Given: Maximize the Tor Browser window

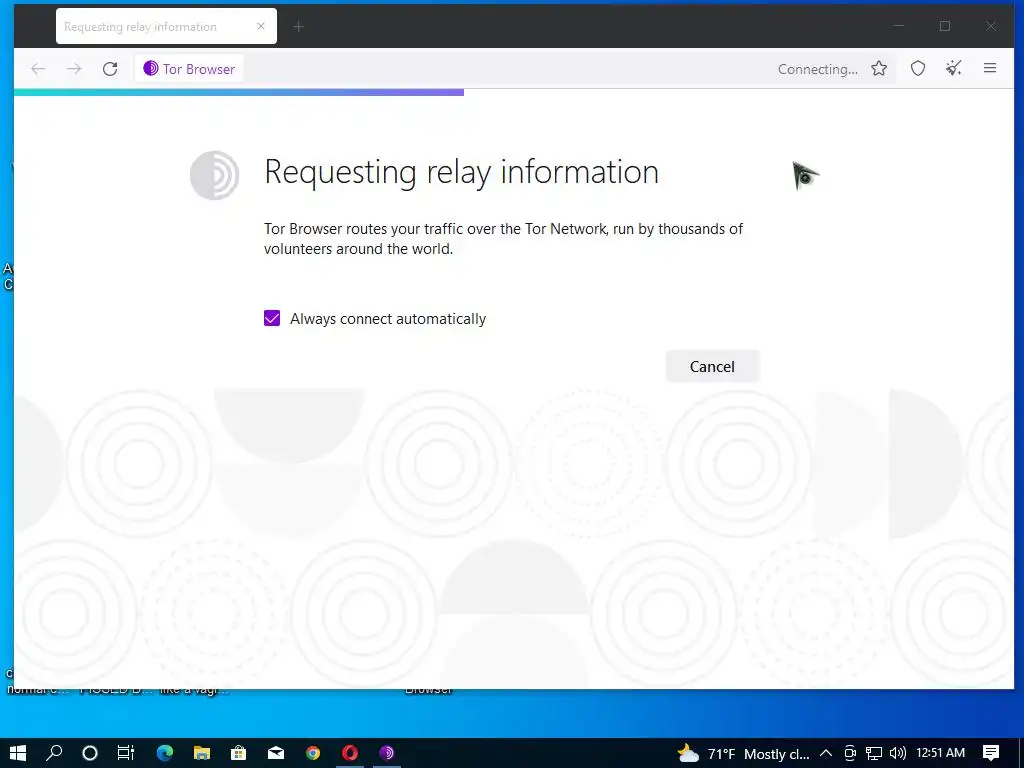Looking at the screenshot, I should [x=945, y=26].
